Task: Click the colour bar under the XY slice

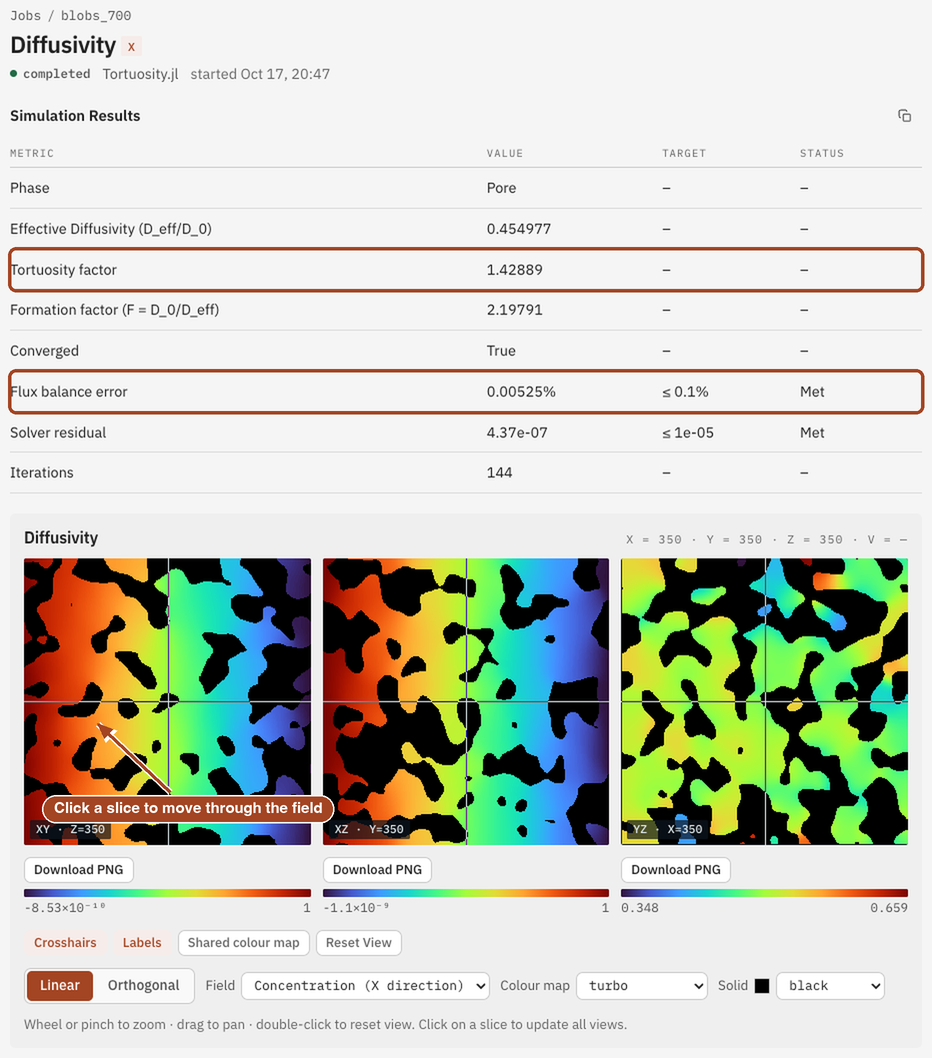Action: (167, 893)
